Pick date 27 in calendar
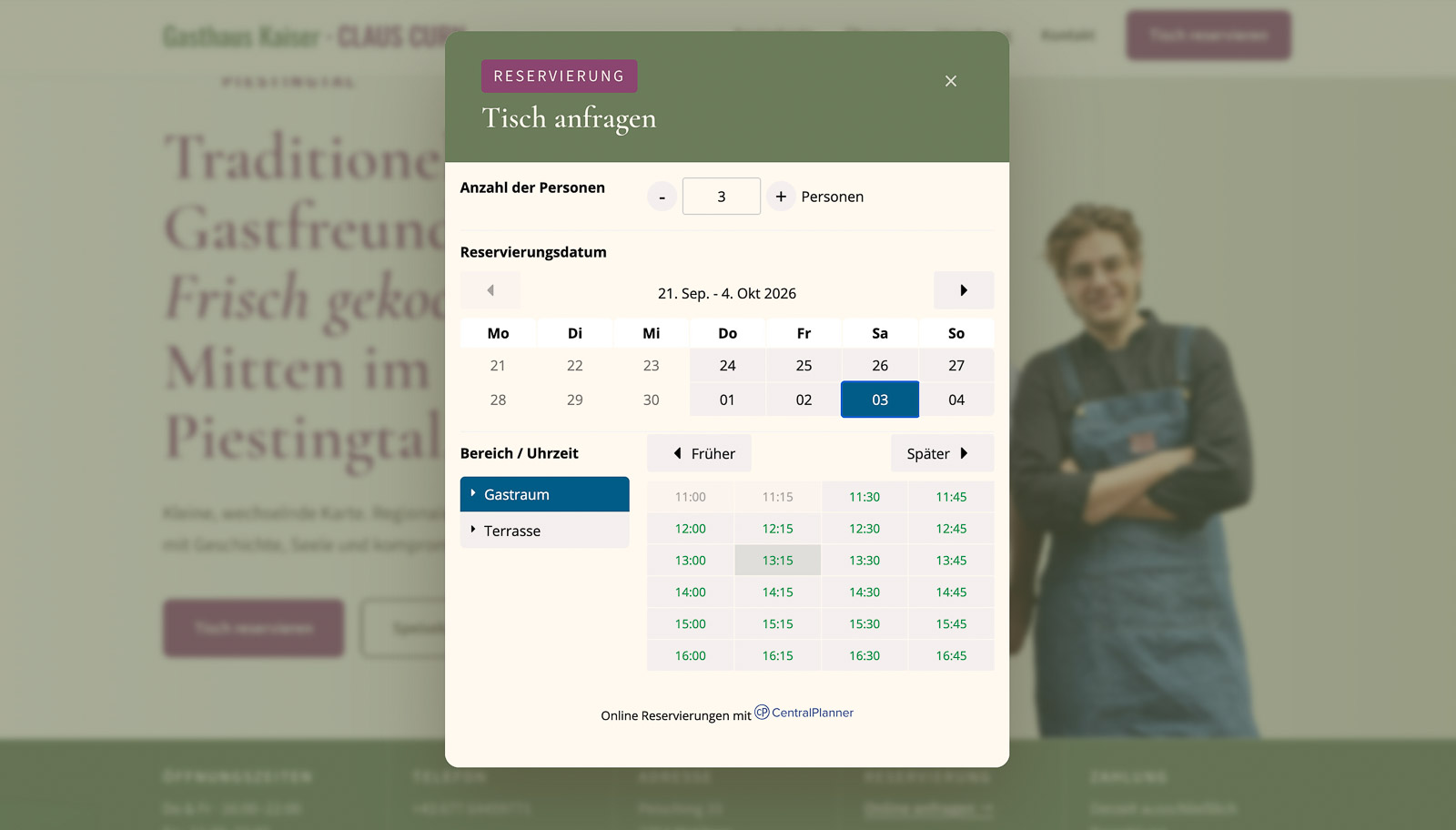1456x830 pixels. tap(956, 365)
